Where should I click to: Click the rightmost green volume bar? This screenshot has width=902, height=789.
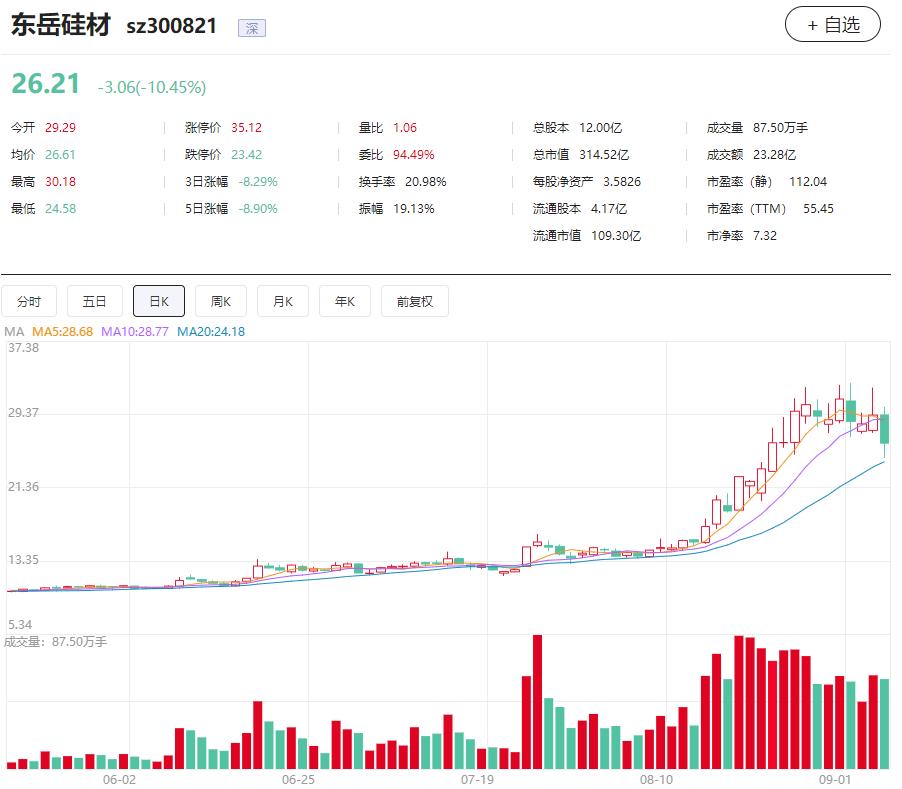pos(885,724)
